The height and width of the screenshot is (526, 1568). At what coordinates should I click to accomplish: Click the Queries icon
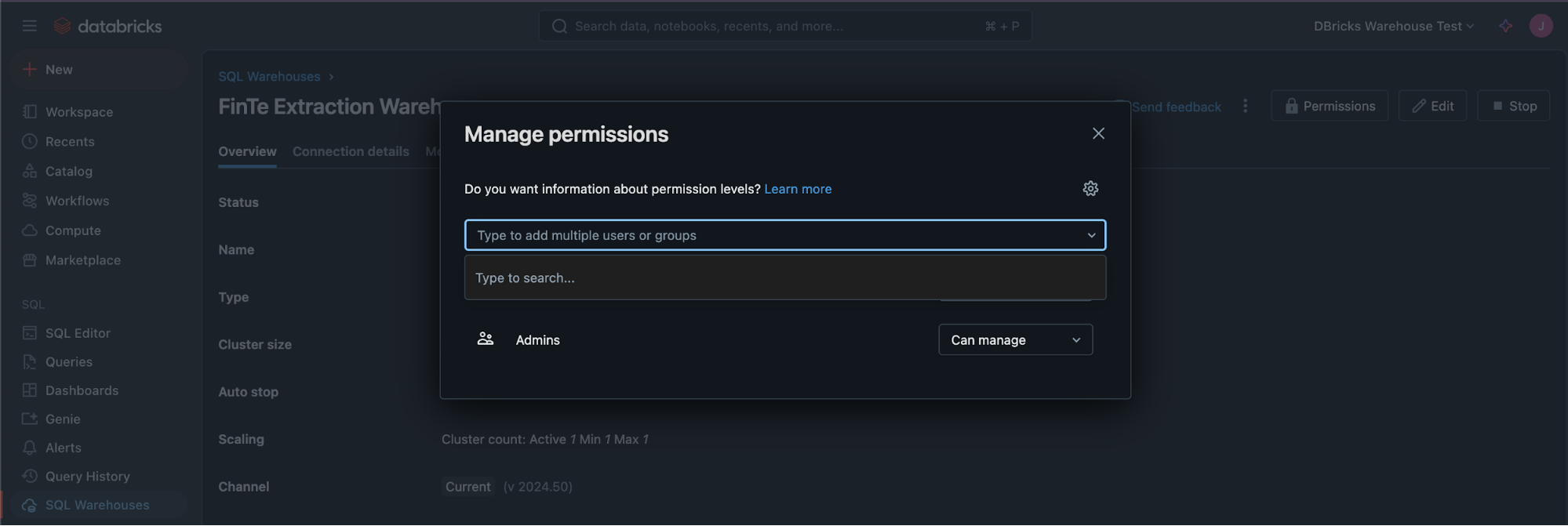click(x=30, y=362)
